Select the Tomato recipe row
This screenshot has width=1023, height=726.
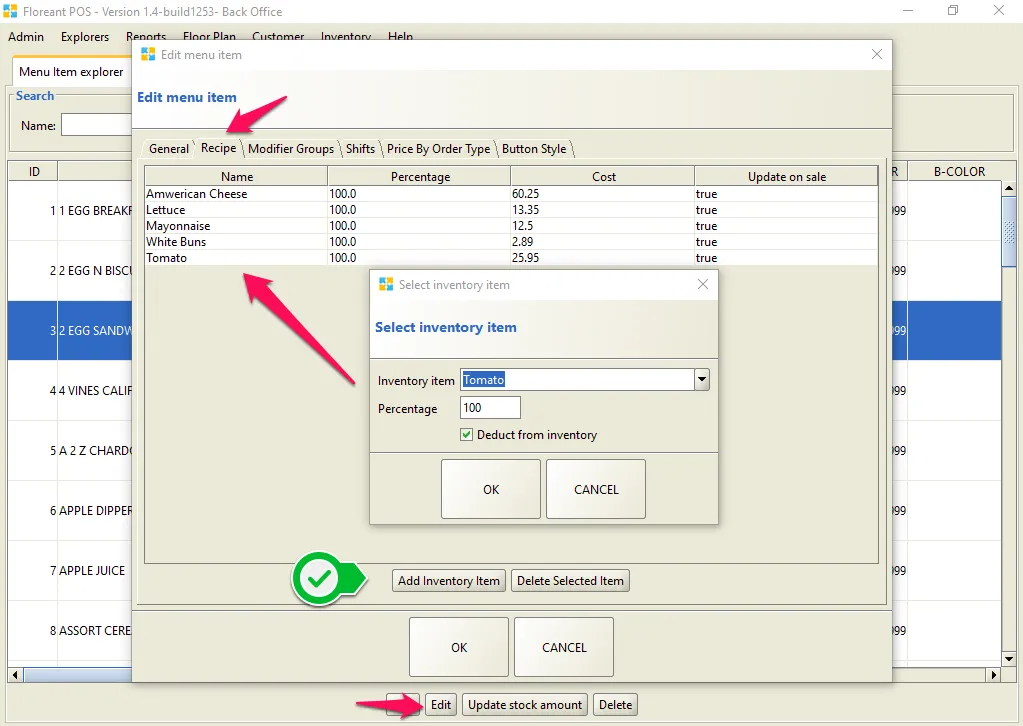tap(511, 258)
